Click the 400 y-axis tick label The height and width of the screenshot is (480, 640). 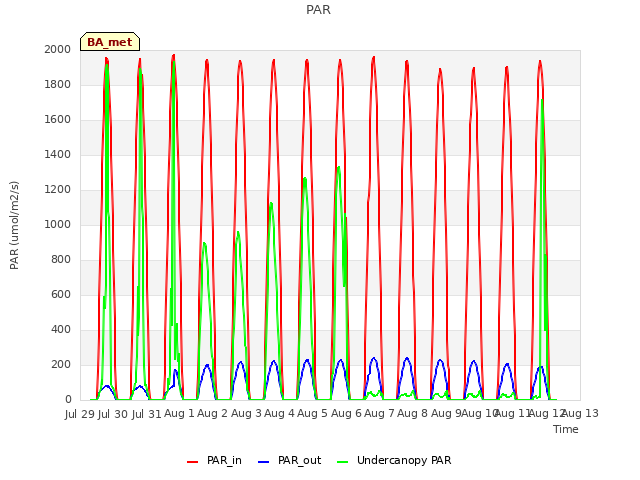pyautogui.click(x=61, y=330)
